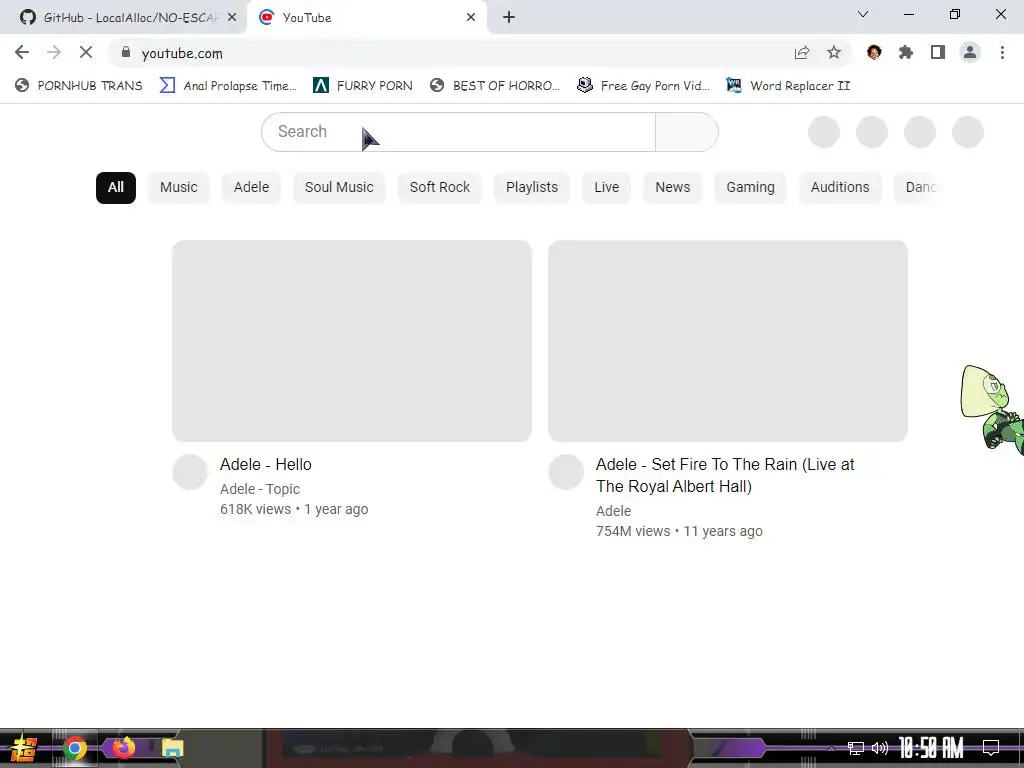1024x768 pixels.
Task: Filter videos by Adele chip
Action: (x=251, y=187)
